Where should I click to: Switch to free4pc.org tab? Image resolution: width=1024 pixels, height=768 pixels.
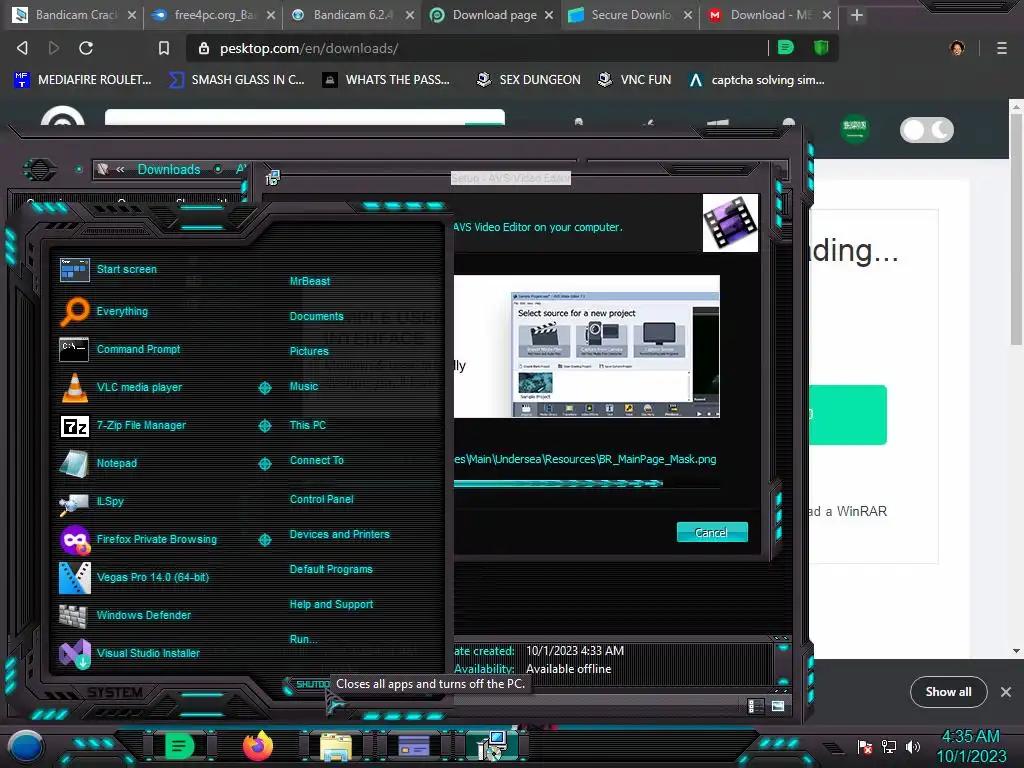point(213,15)
